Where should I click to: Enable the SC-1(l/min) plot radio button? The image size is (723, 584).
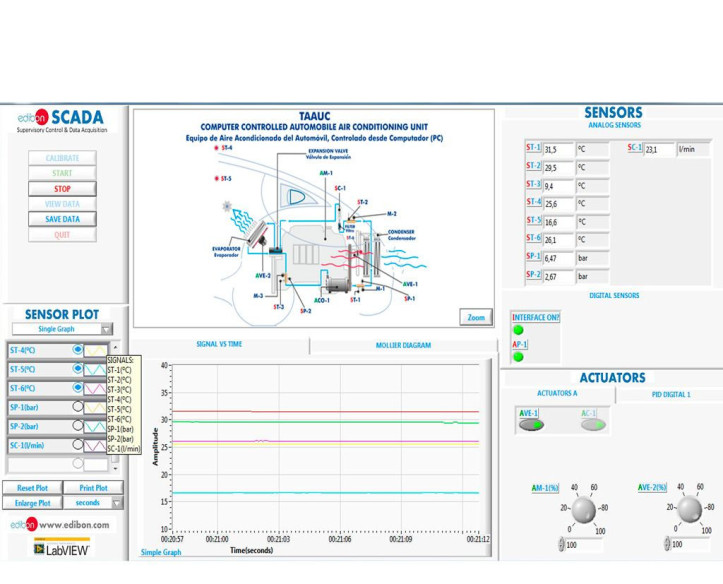77,444
